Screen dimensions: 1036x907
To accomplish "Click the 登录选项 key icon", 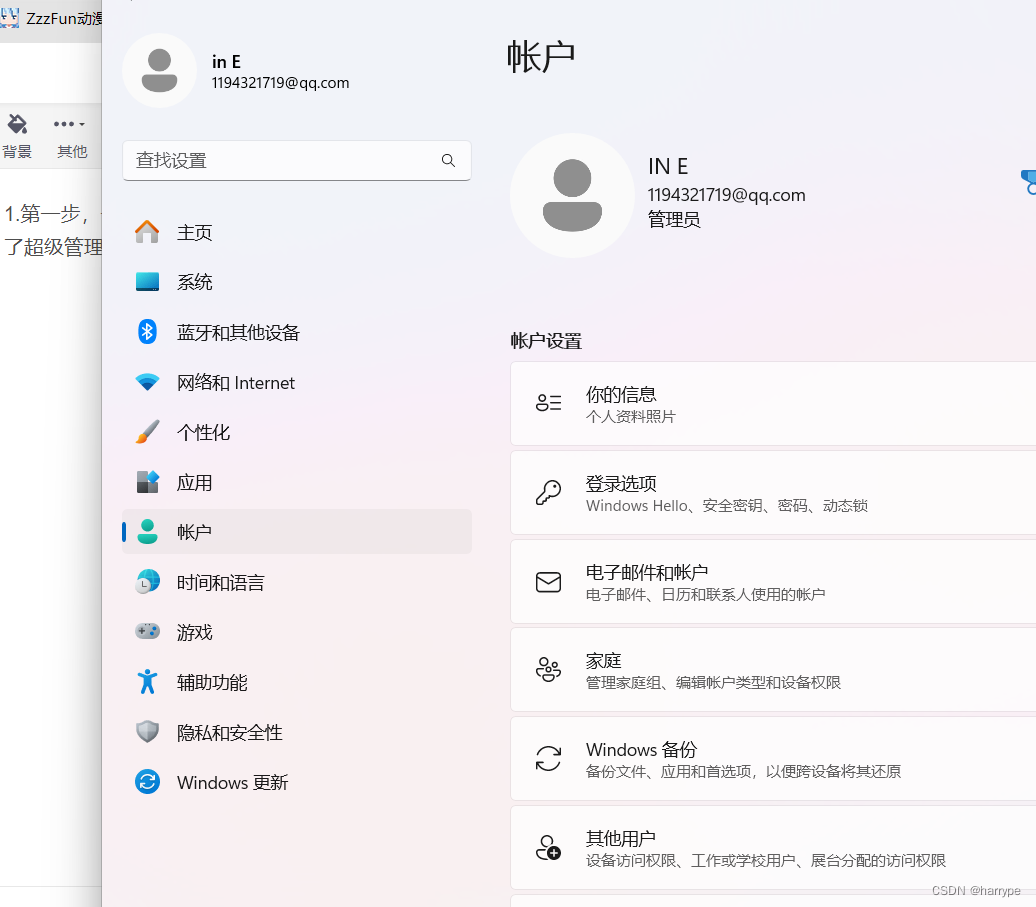I will tap(548, 493).
